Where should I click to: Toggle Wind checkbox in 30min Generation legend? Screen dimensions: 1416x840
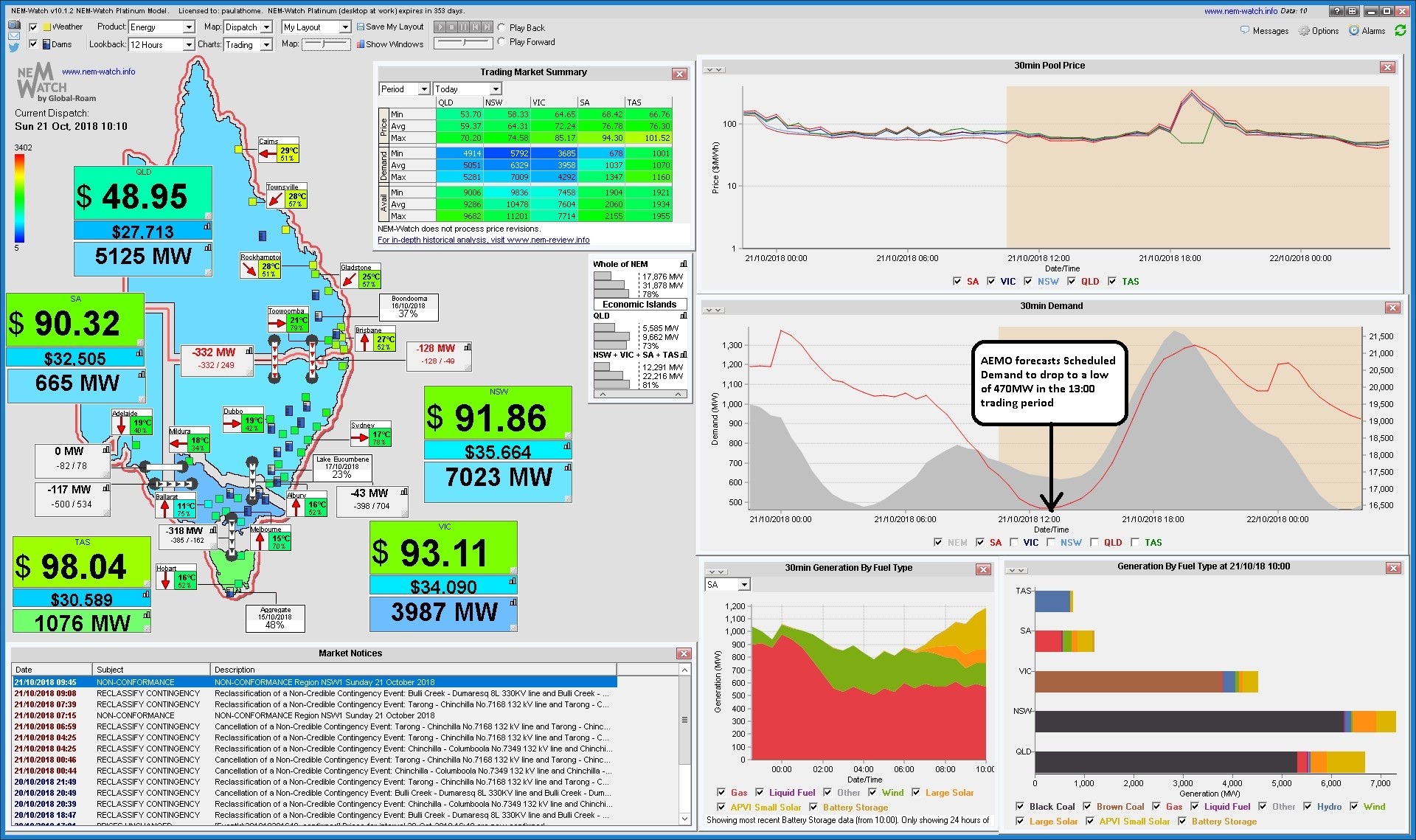coord(872,792)
